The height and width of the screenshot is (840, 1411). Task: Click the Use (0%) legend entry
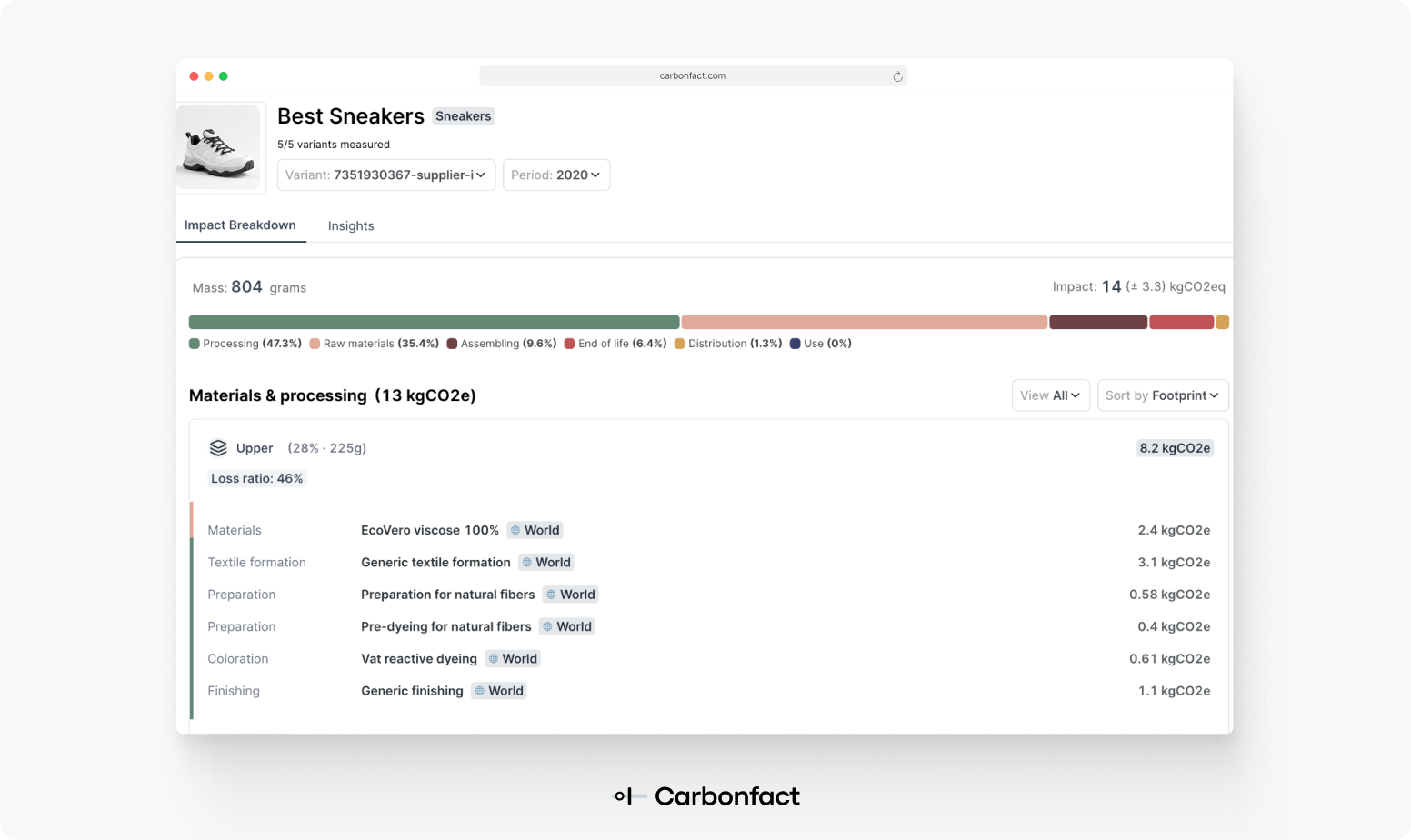point(821,344)
